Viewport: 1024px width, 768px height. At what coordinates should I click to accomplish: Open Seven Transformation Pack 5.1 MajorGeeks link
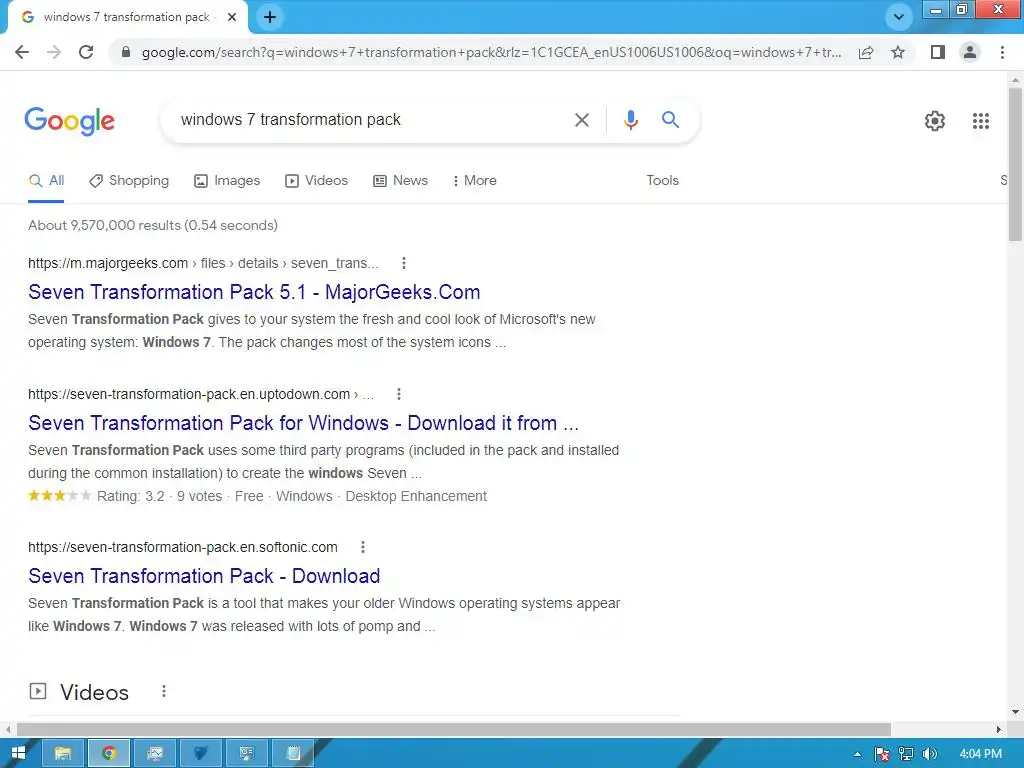click(x=254, y=293)
